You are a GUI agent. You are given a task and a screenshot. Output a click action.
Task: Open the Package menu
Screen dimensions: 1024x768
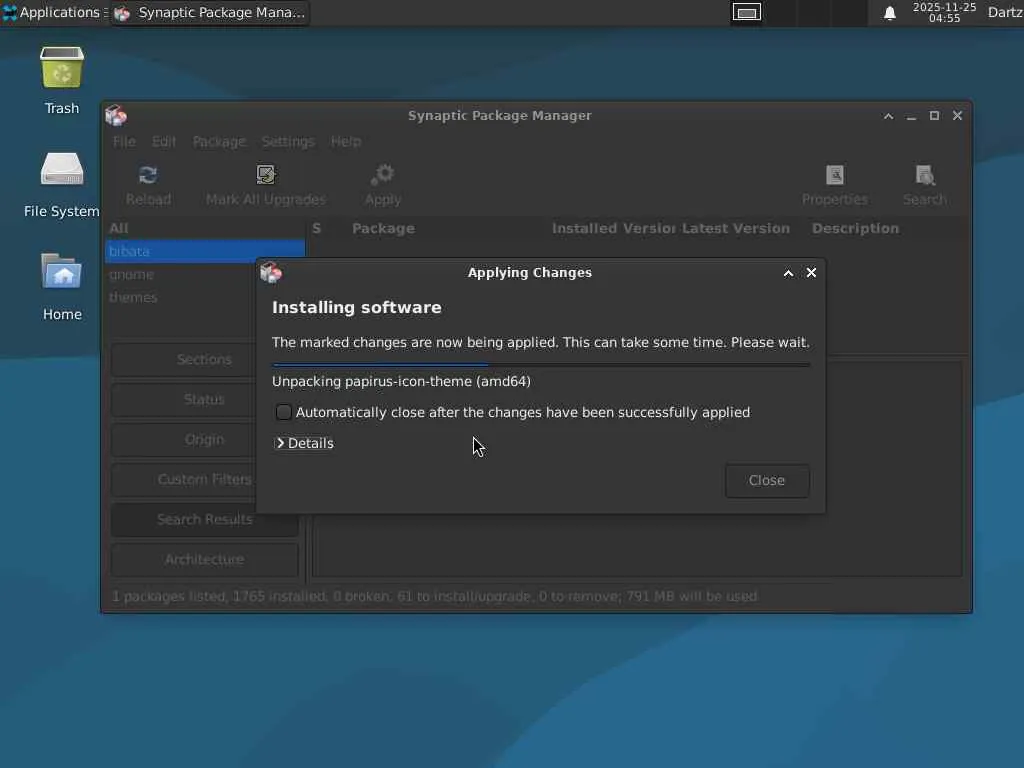tap(219, 142)
